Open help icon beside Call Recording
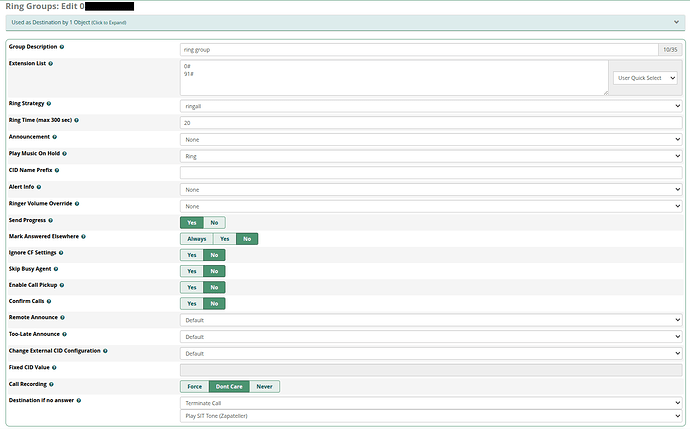The width and height of the screenshot is (690, 430). click(51, 384)
